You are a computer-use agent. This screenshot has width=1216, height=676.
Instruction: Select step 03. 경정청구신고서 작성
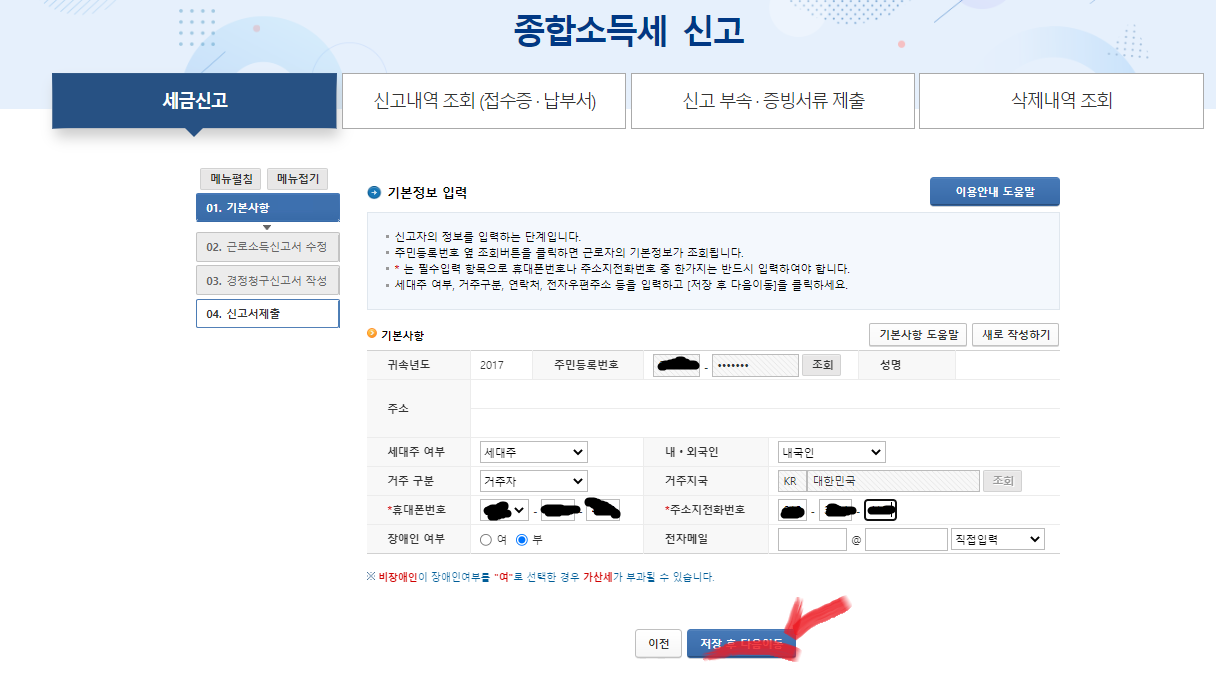click(x=267, y=281)
